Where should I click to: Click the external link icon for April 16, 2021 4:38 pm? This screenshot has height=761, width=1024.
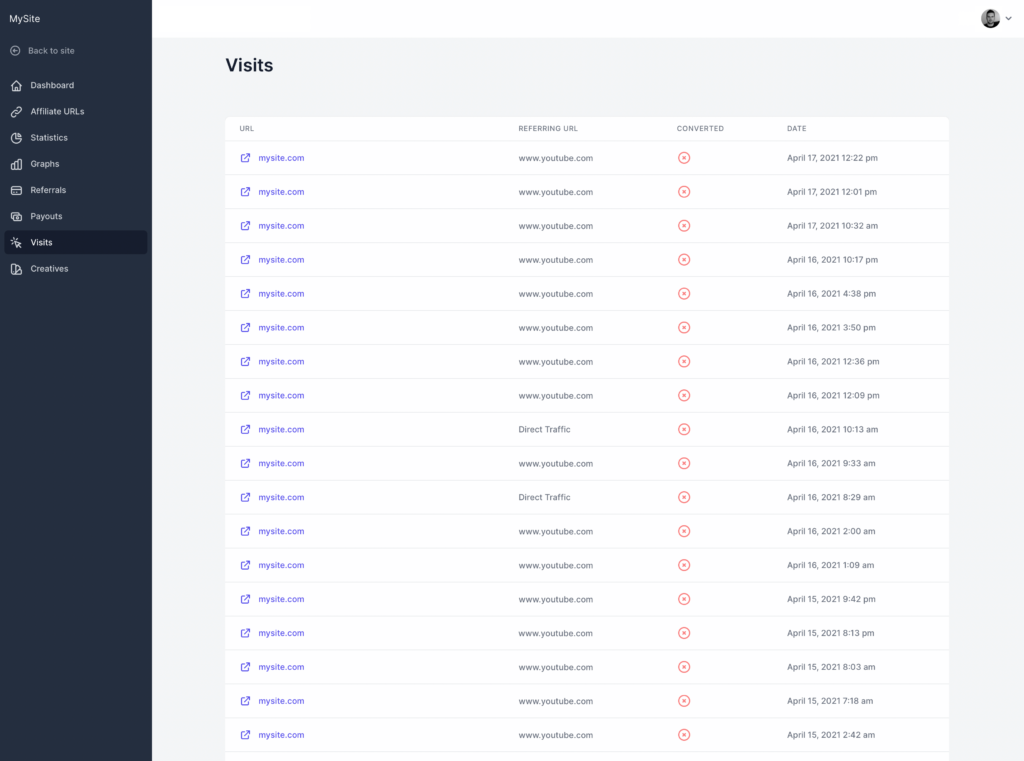click(x=245, y=293)
